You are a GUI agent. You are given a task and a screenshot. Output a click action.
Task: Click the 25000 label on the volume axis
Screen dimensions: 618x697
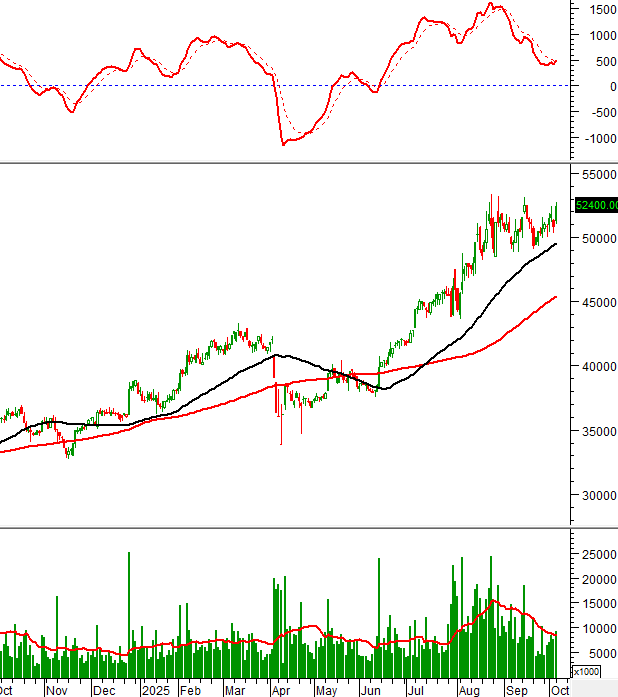(596, 555)
